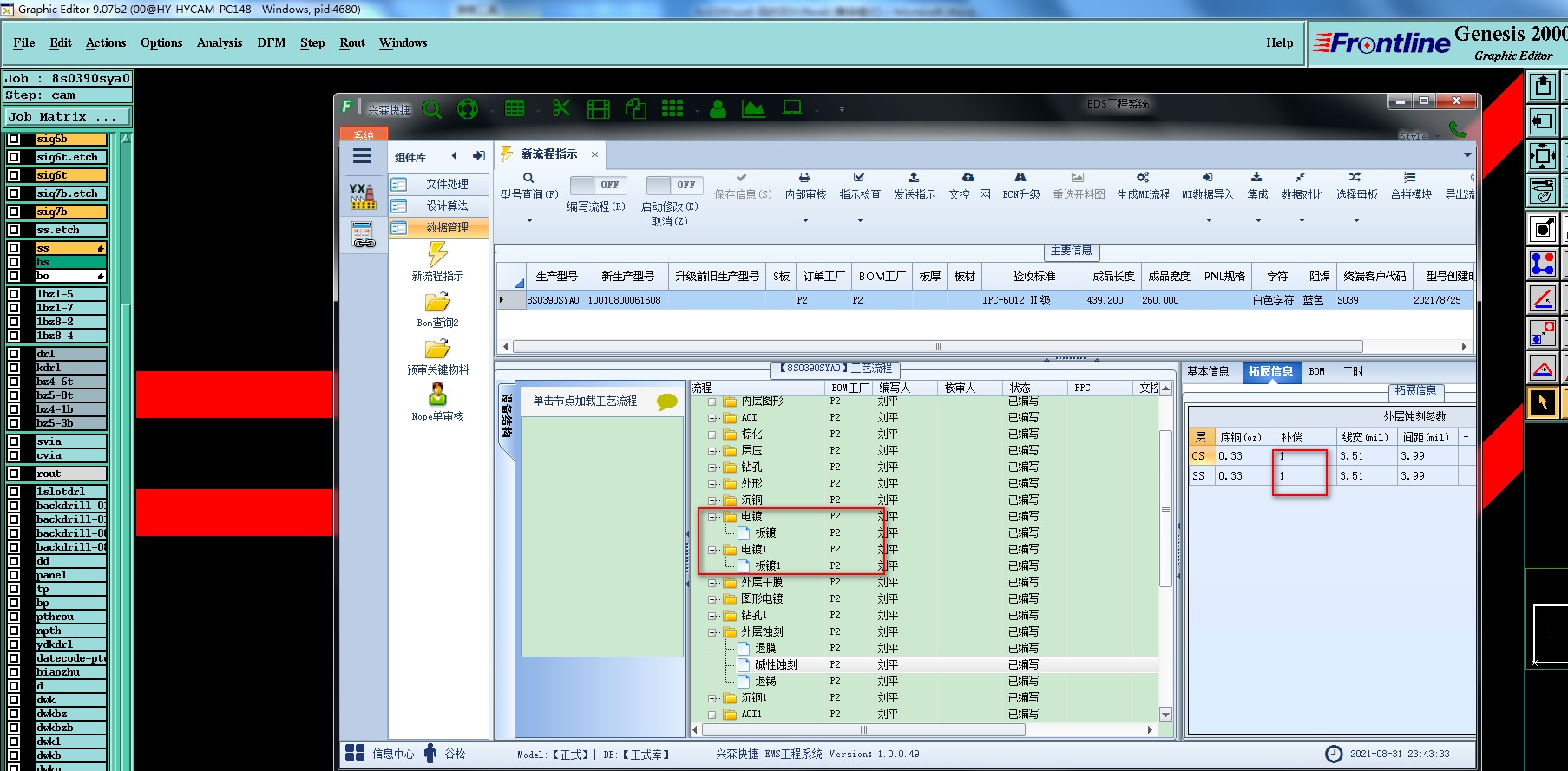Viewport: 1568px width, 771px height.
Task: Open 新流程指示 lightning icon in component library
Action: (437, 254)
